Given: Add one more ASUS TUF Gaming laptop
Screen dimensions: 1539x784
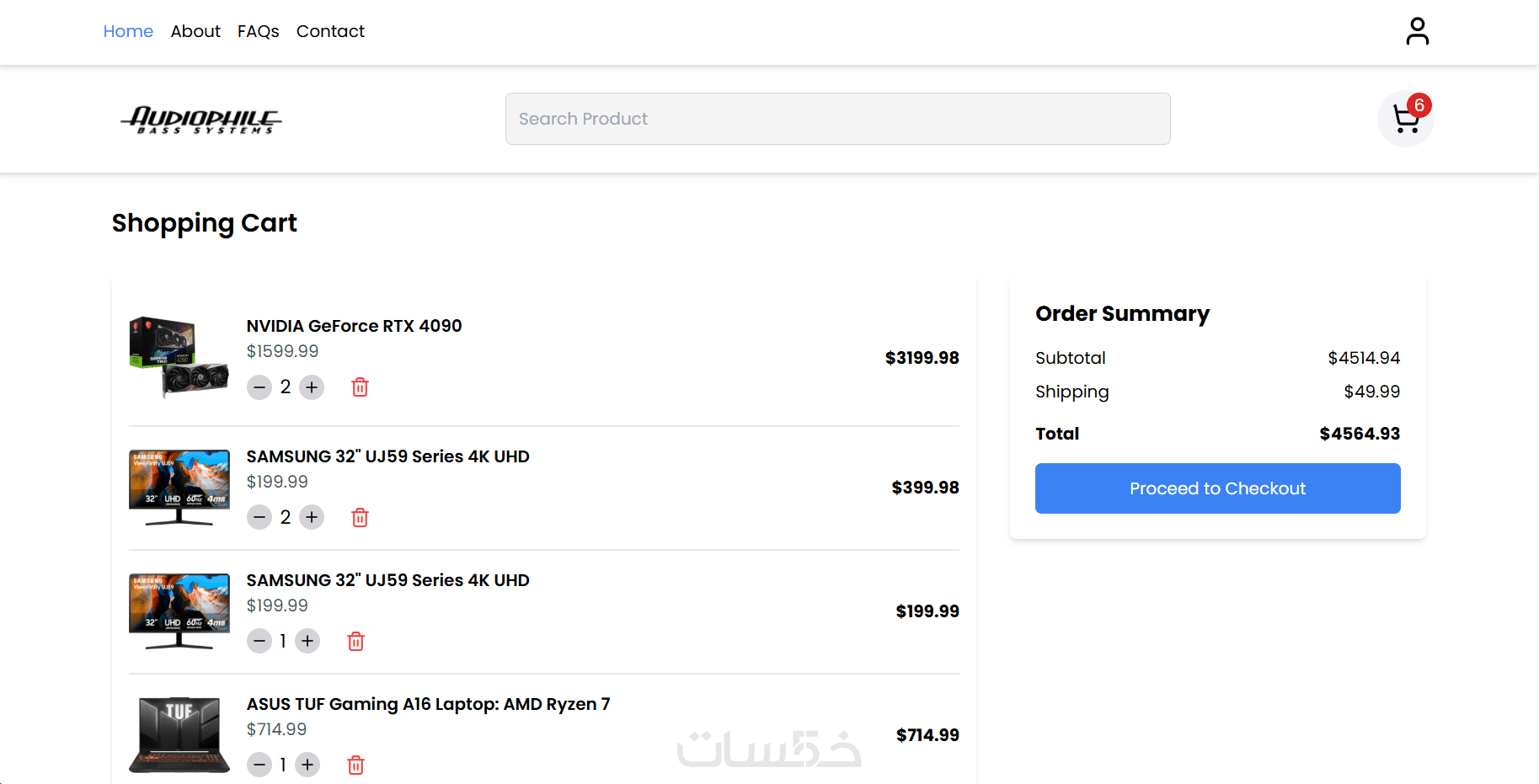Looking at the screenshot, I should pyautogui.click(x=307, y=765).
